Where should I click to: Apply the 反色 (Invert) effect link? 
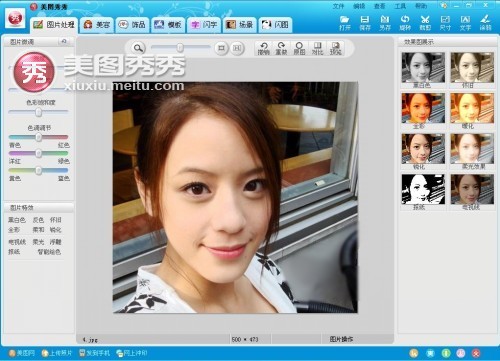[x=38, y=220]
